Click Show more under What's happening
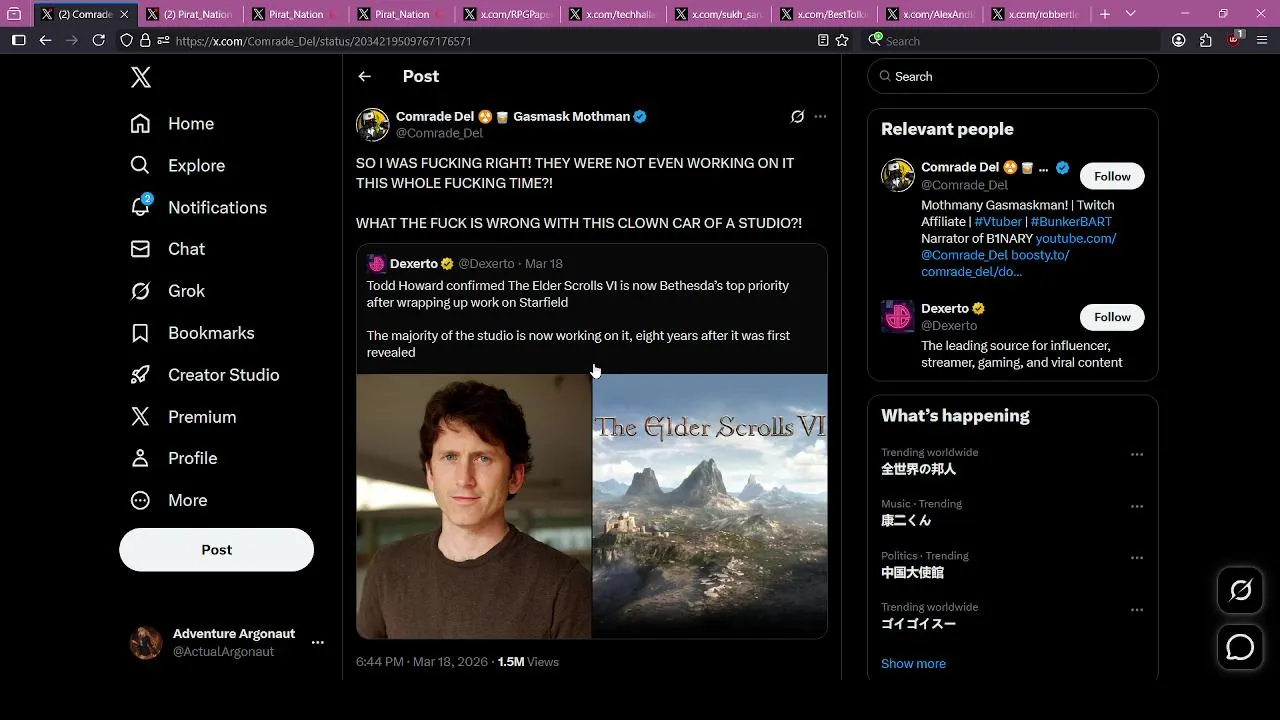 tap(913, 664)
